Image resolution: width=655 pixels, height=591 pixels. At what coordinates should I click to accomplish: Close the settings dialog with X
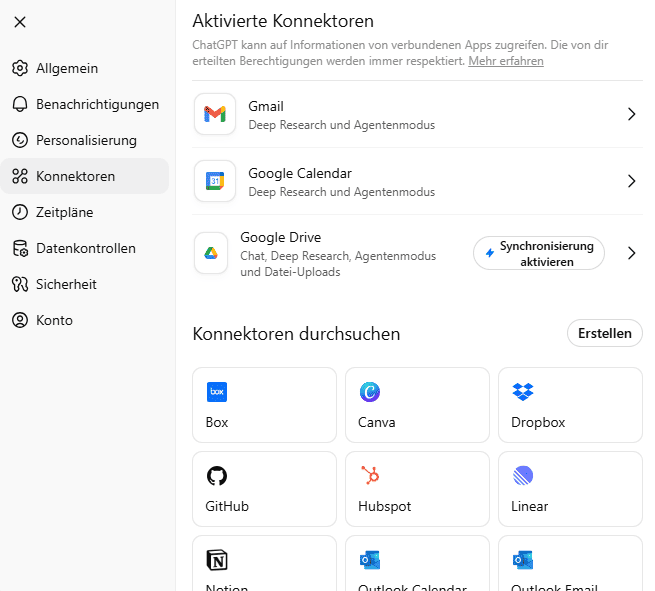click(x=20, y=22)
